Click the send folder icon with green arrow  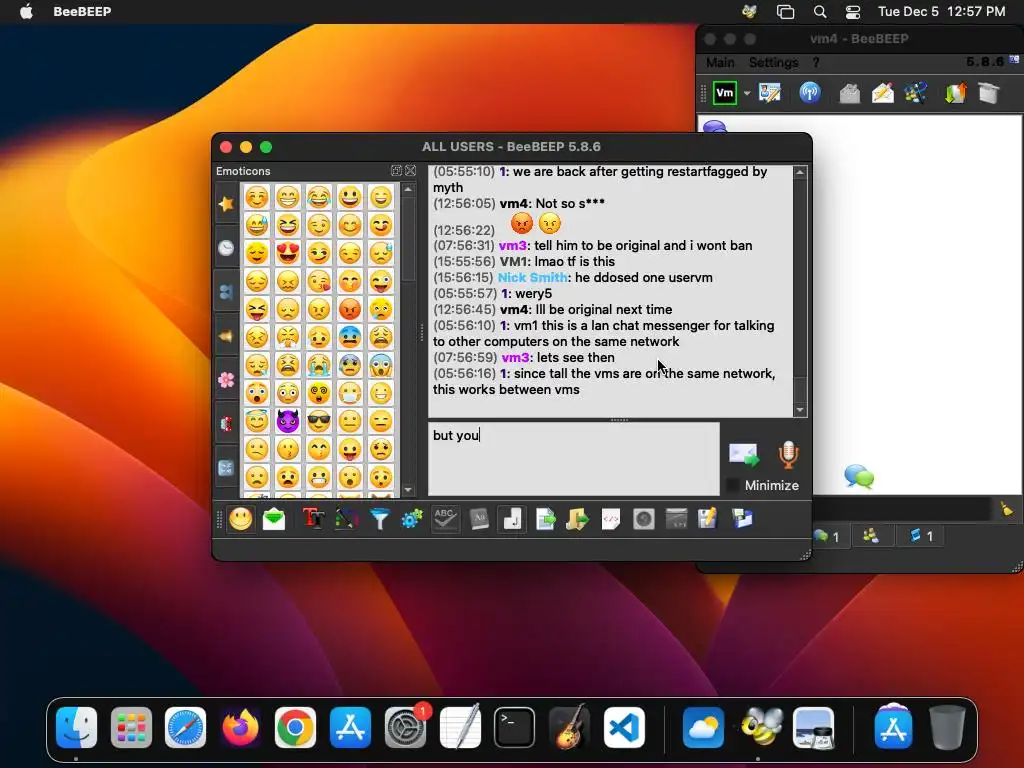click(577, 519)
